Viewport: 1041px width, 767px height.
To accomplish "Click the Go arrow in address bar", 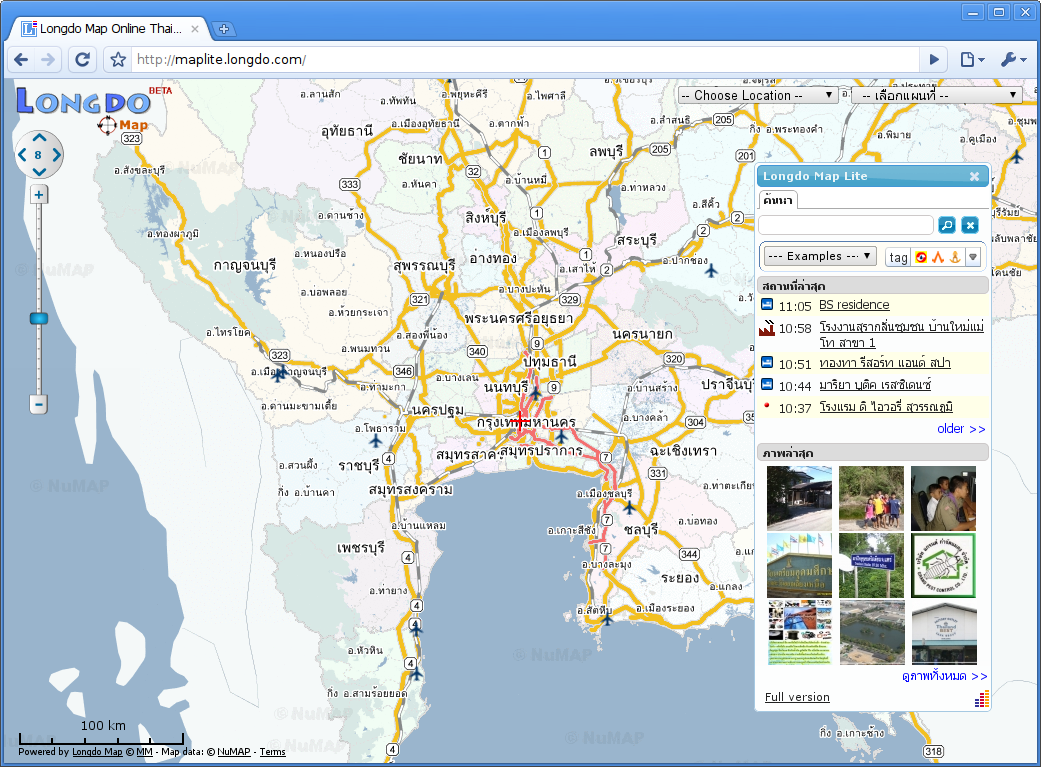I will pos(934,60).
